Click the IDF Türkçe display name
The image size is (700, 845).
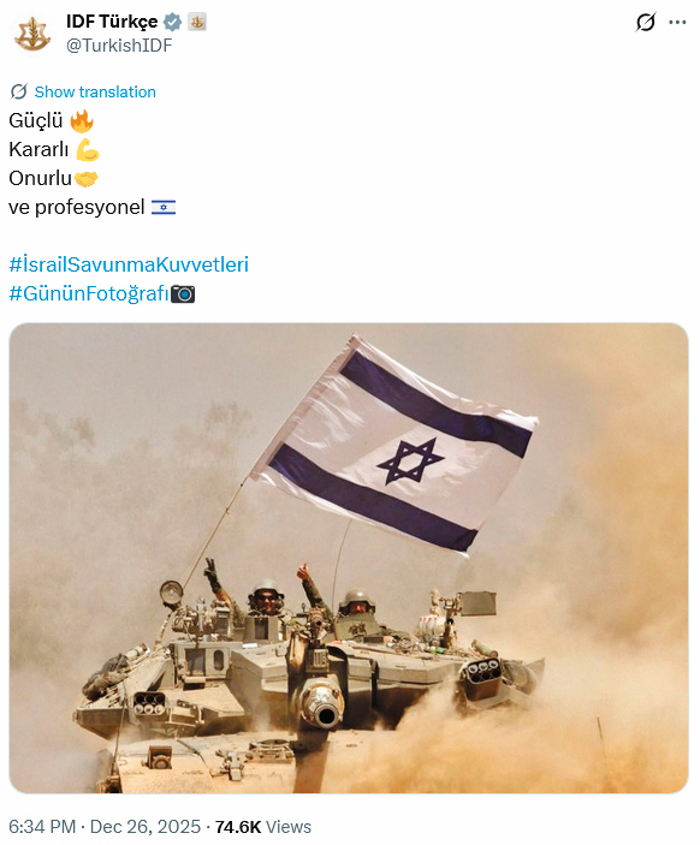[112, 22]
